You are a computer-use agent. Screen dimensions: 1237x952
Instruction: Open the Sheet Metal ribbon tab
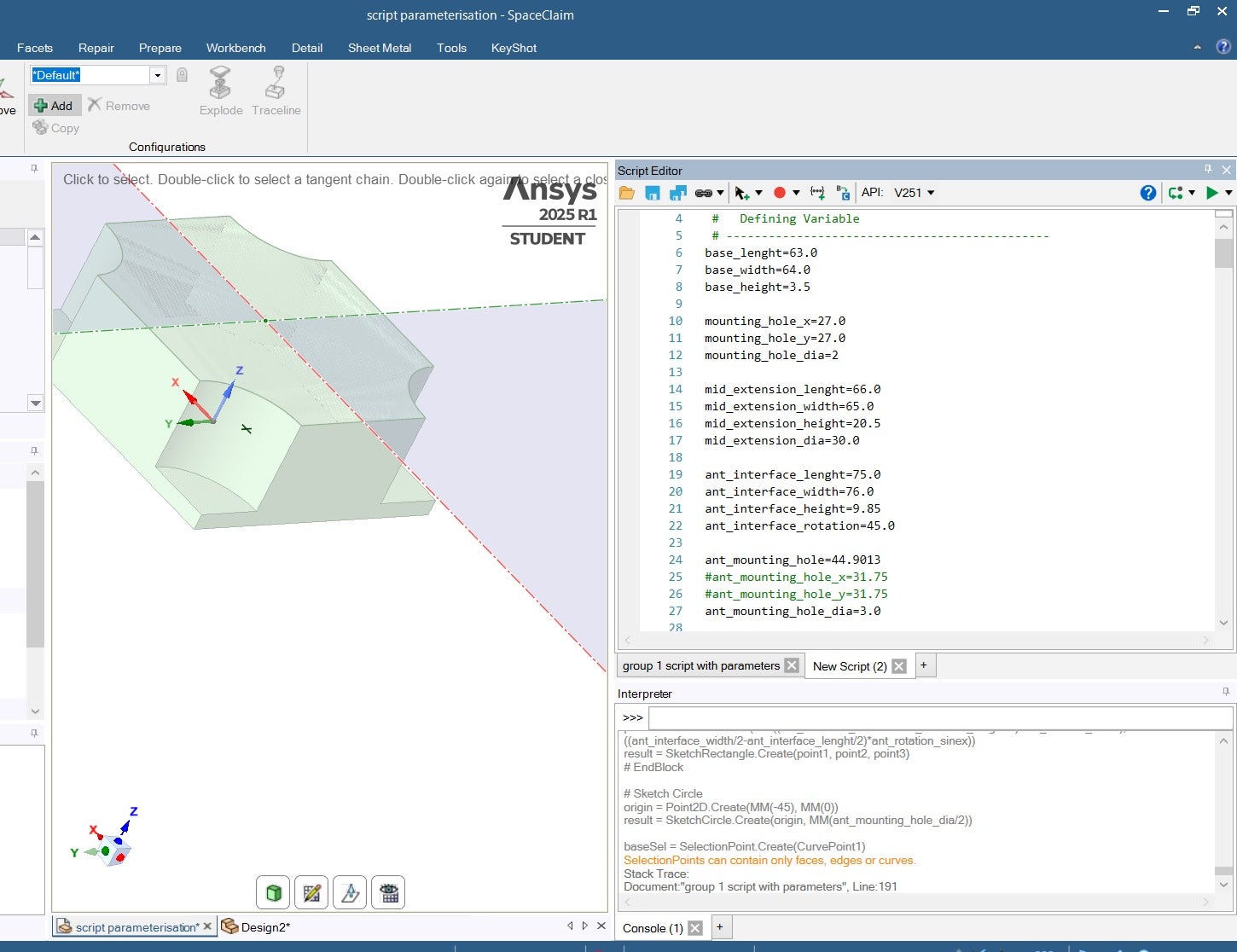pyautogui.click(x=380, y=48)
